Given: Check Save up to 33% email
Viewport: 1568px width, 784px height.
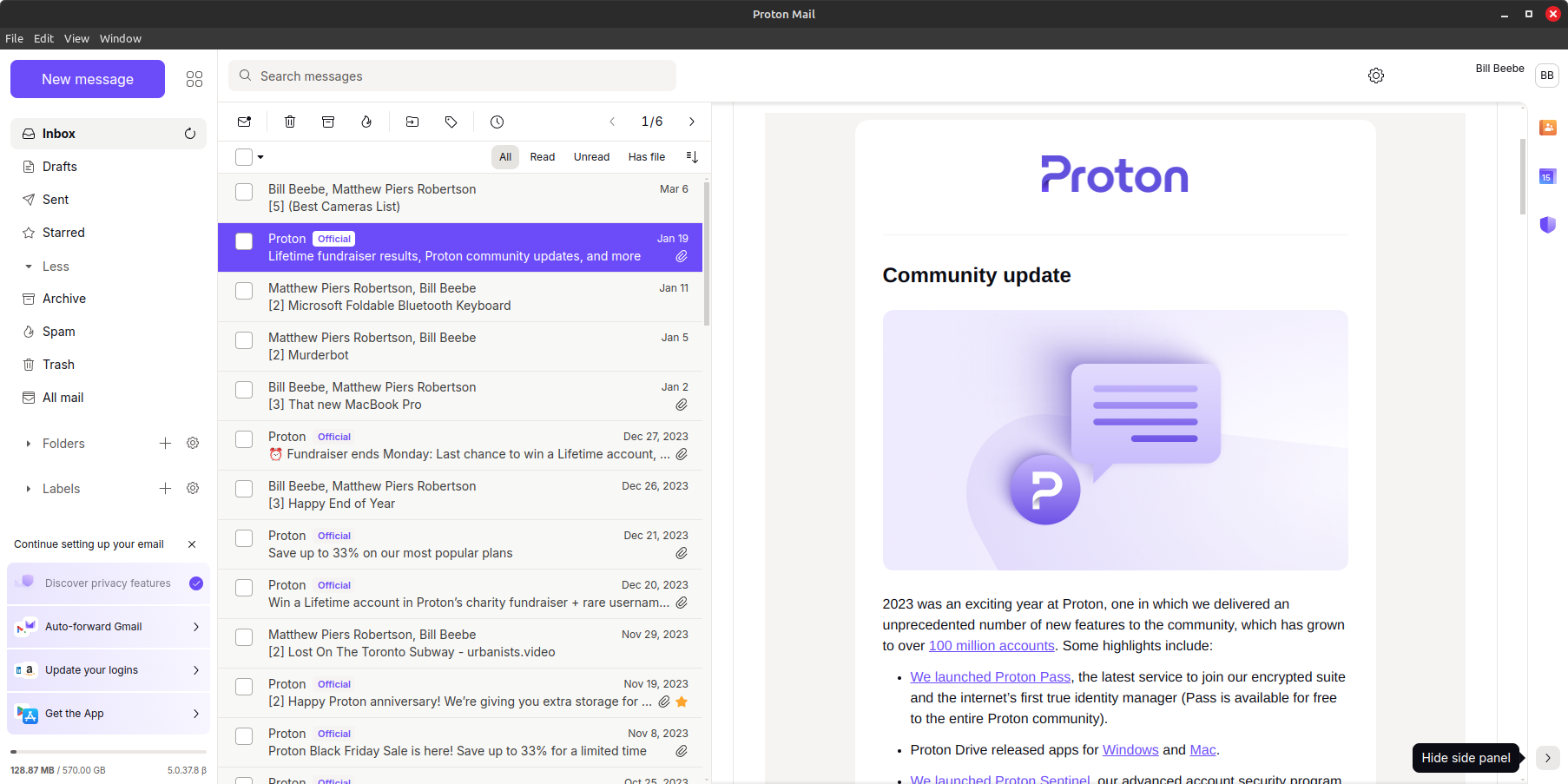Looking at the screenshot, I should click(244, 538).
